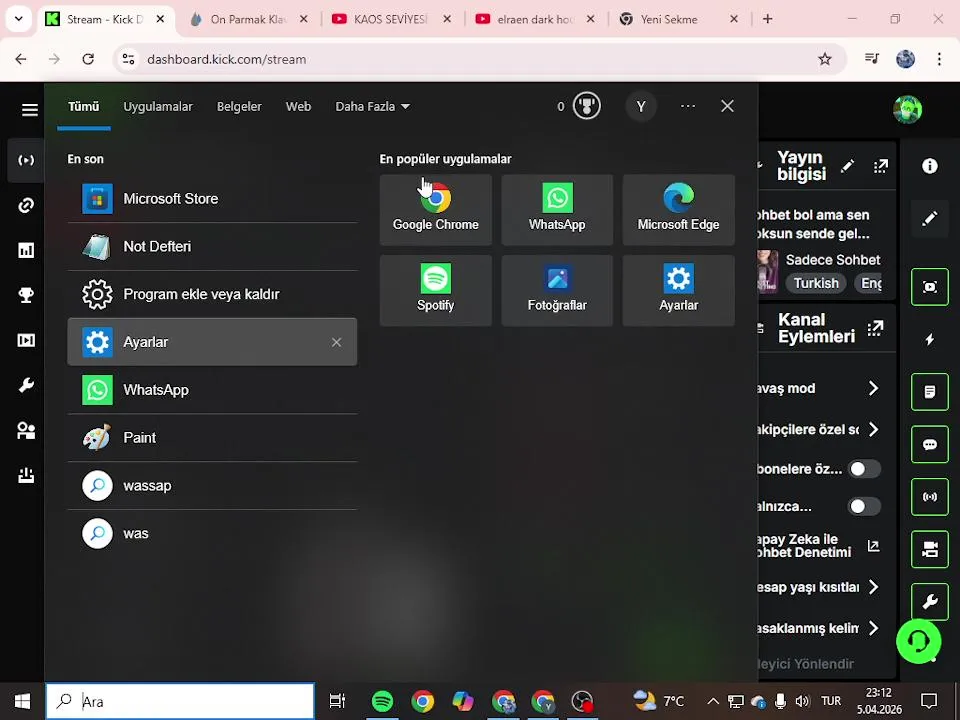
Task: Open Task View on taskbar
Action: click(337, 701)
